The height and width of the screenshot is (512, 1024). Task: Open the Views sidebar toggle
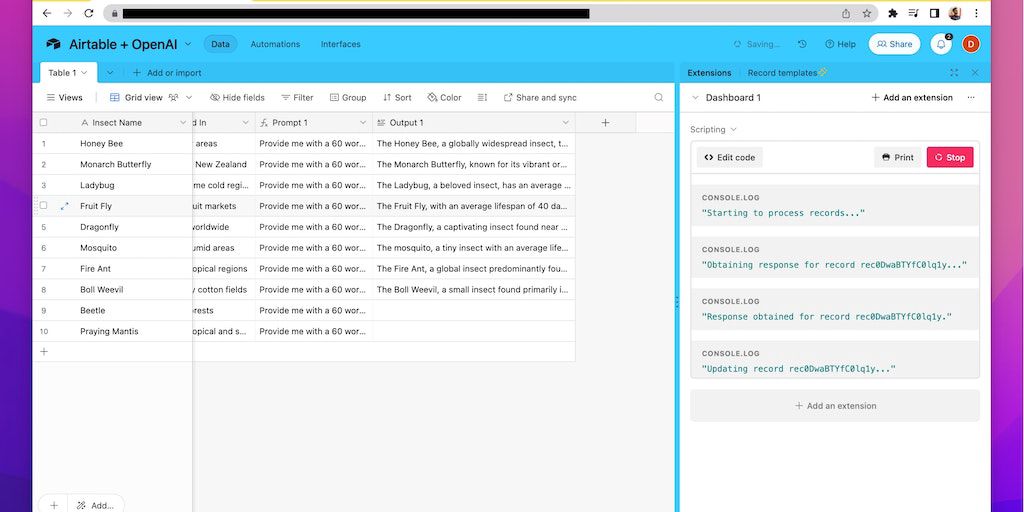(64, 98)
